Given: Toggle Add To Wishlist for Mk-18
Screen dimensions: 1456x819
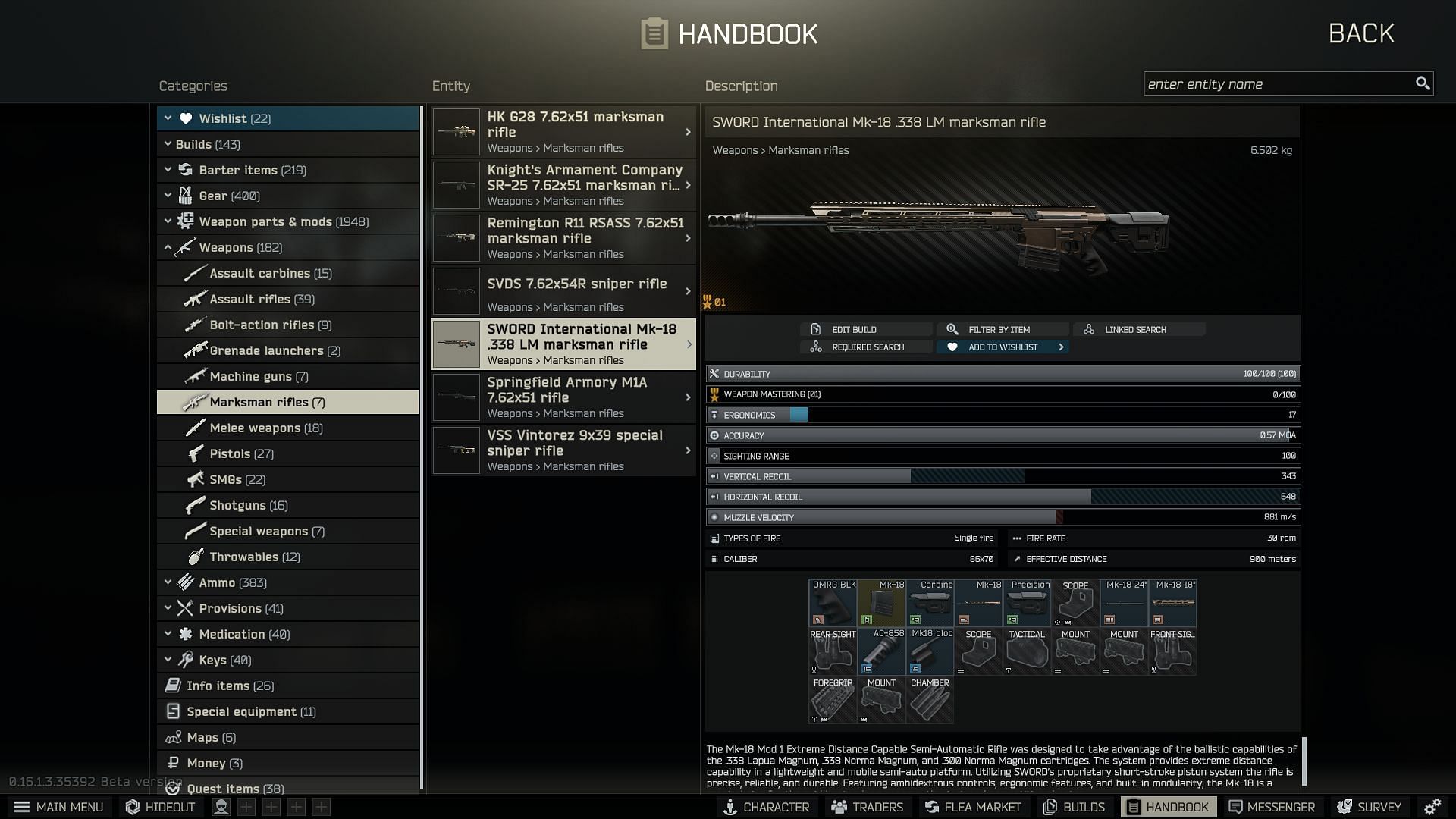Looking at the screenshot, I should (1000, 346).
